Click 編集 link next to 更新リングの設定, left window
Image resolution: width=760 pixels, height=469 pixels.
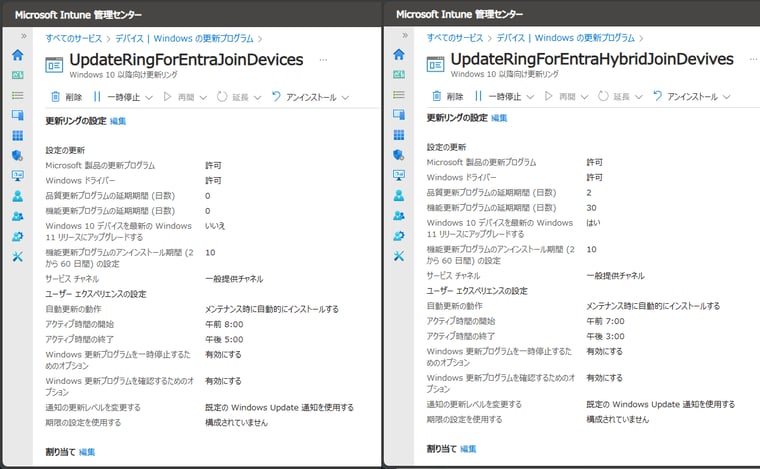(x=118, y=121)
